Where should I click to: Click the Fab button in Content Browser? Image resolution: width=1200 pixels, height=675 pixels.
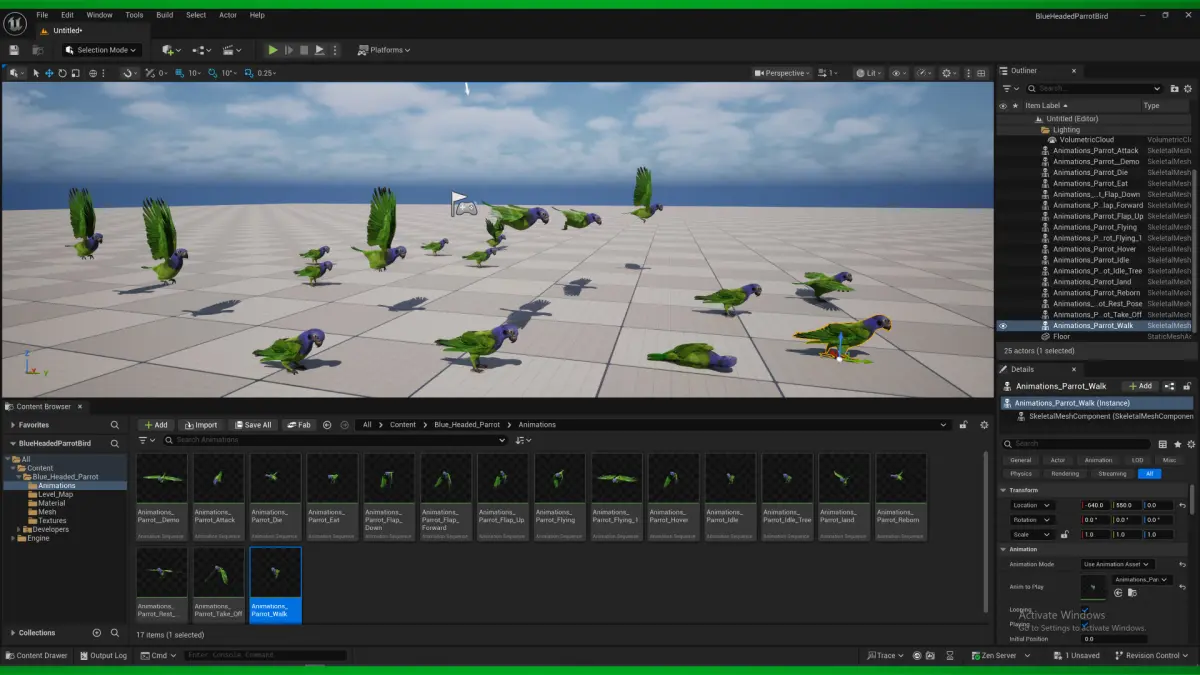click(x=299, y=425)
